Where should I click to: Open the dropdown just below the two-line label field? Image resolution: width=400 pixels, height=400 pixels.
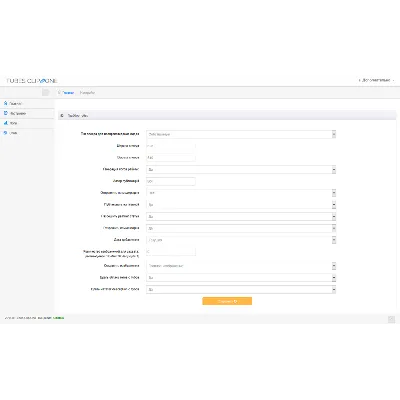(241, 266)
